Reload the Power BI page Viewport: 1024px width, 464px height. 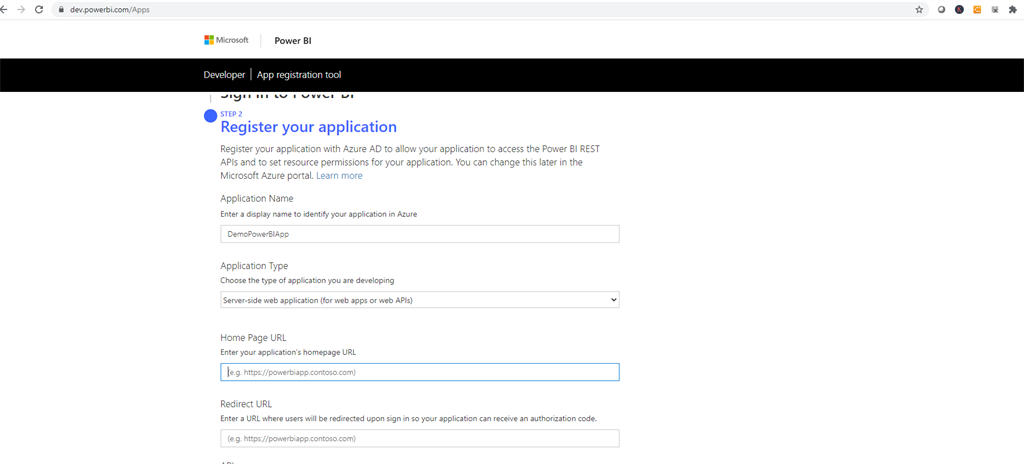click(38, 9)
